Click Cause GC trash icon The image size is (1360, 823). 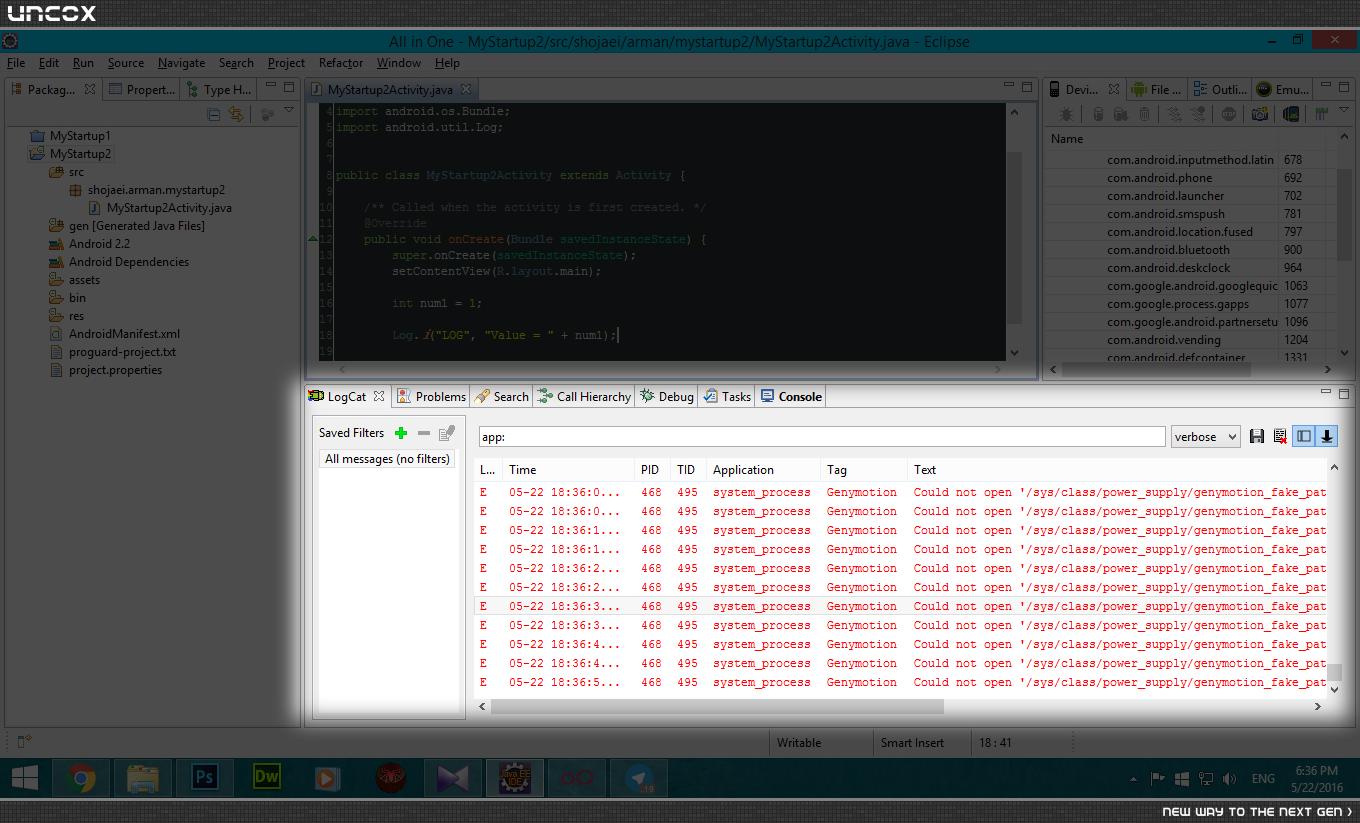click(1145, 115)
